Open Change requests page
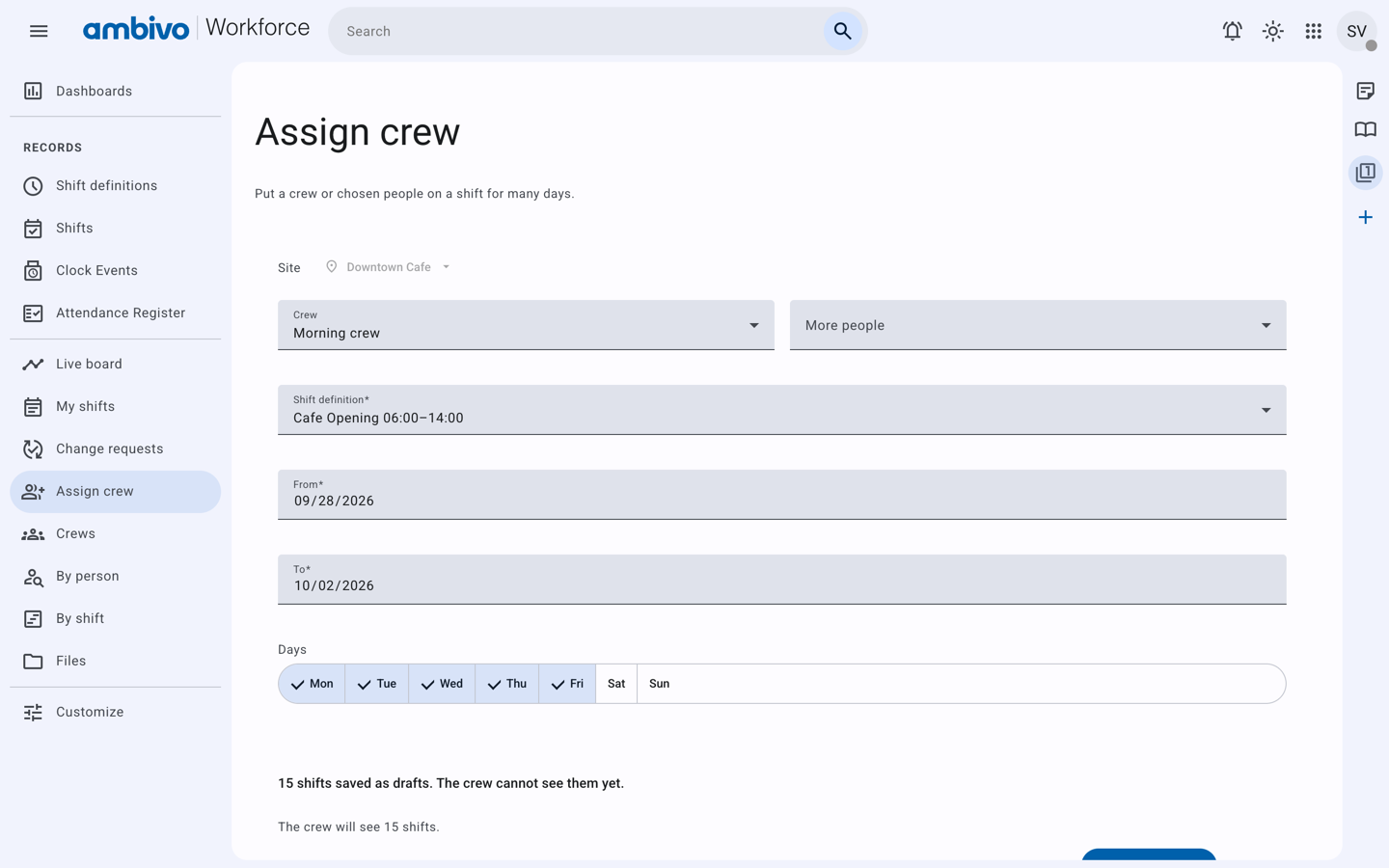The width and height of the screenshot is (1389, 868). [x=116, y=448]
